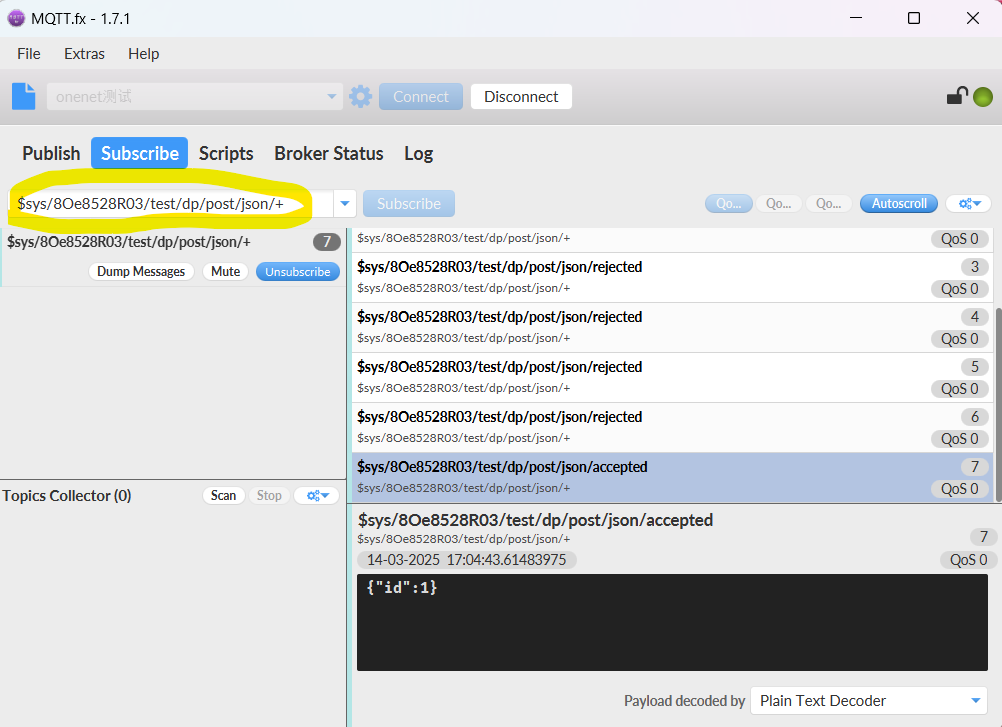1002x727 pixels.
Task: Open message list settings gear dropdown
Action: tap(968, 204)
